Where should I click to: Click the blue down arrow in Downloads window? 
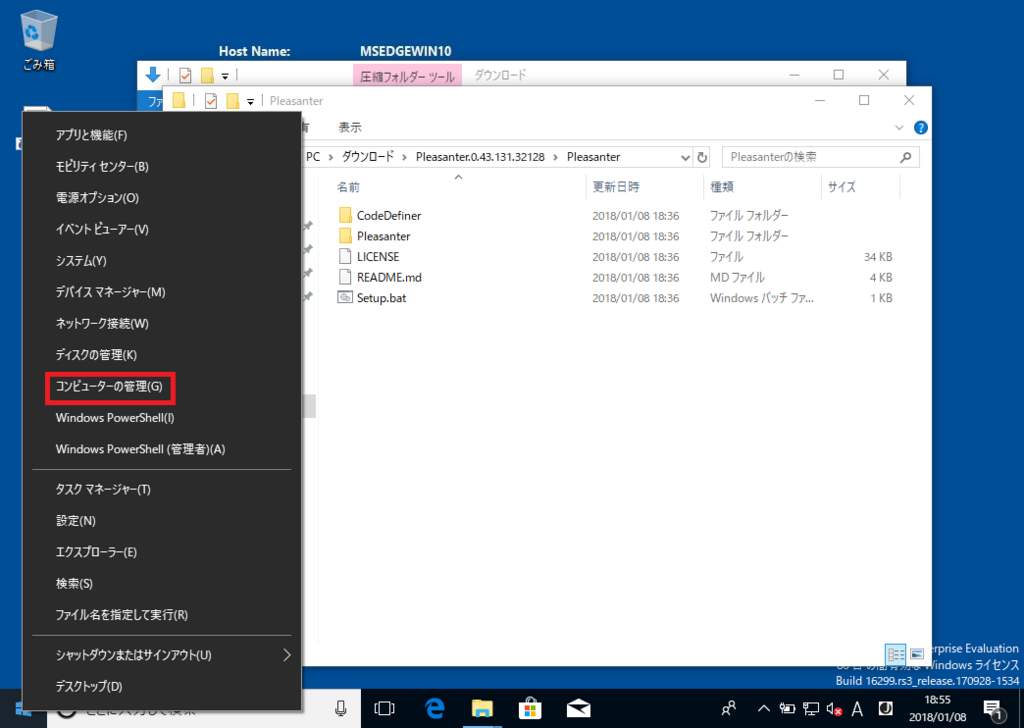pos(153,75)
